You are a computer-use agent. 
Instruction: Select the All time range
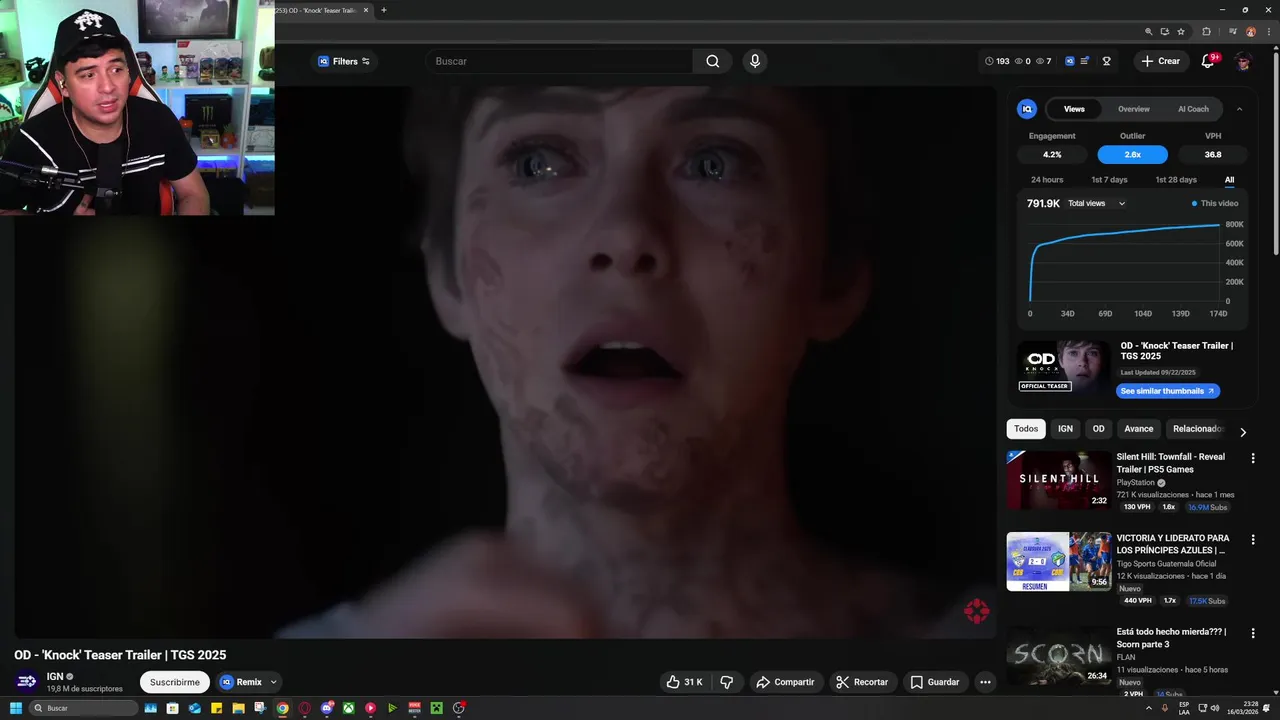[x=1229, y=180]
